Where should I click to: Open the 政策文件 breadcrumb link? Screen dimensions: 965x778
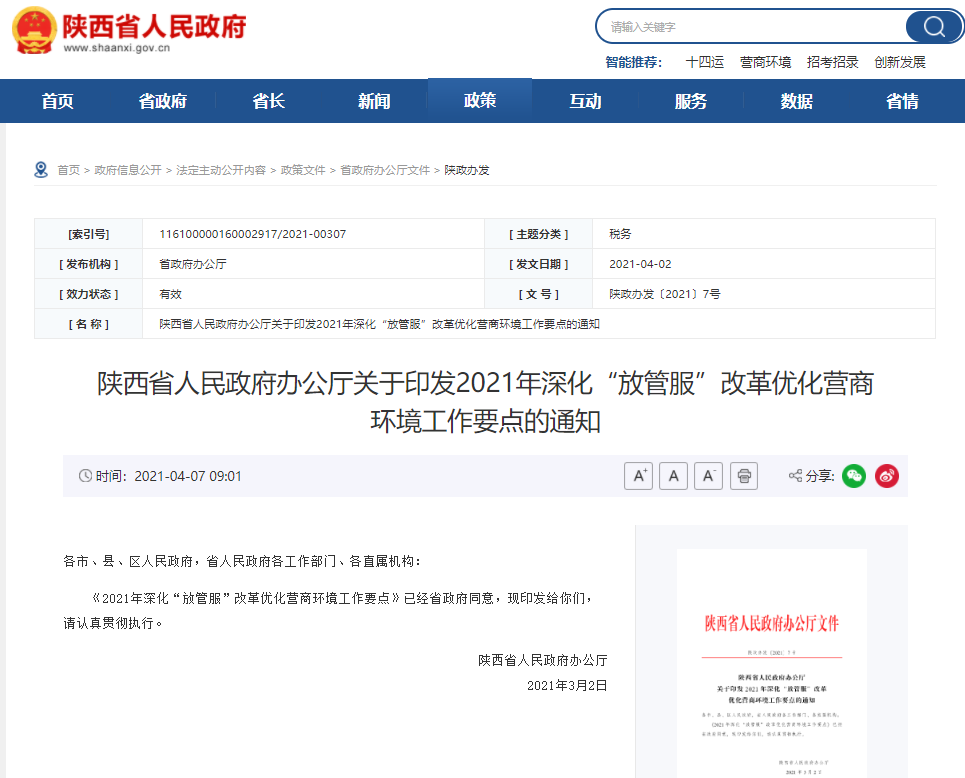click(x=303, y=170)
